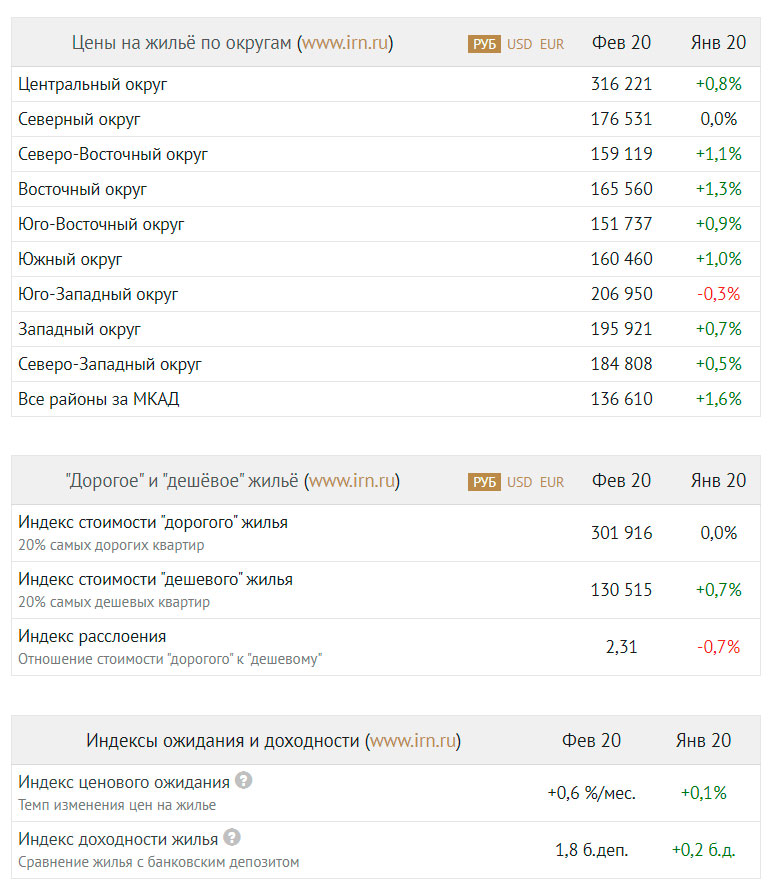Select РУБ currency in district prices table
Image resolution: width=772 pixels, height=893 pixels.
pyautogui.click(x=484, y=44)
